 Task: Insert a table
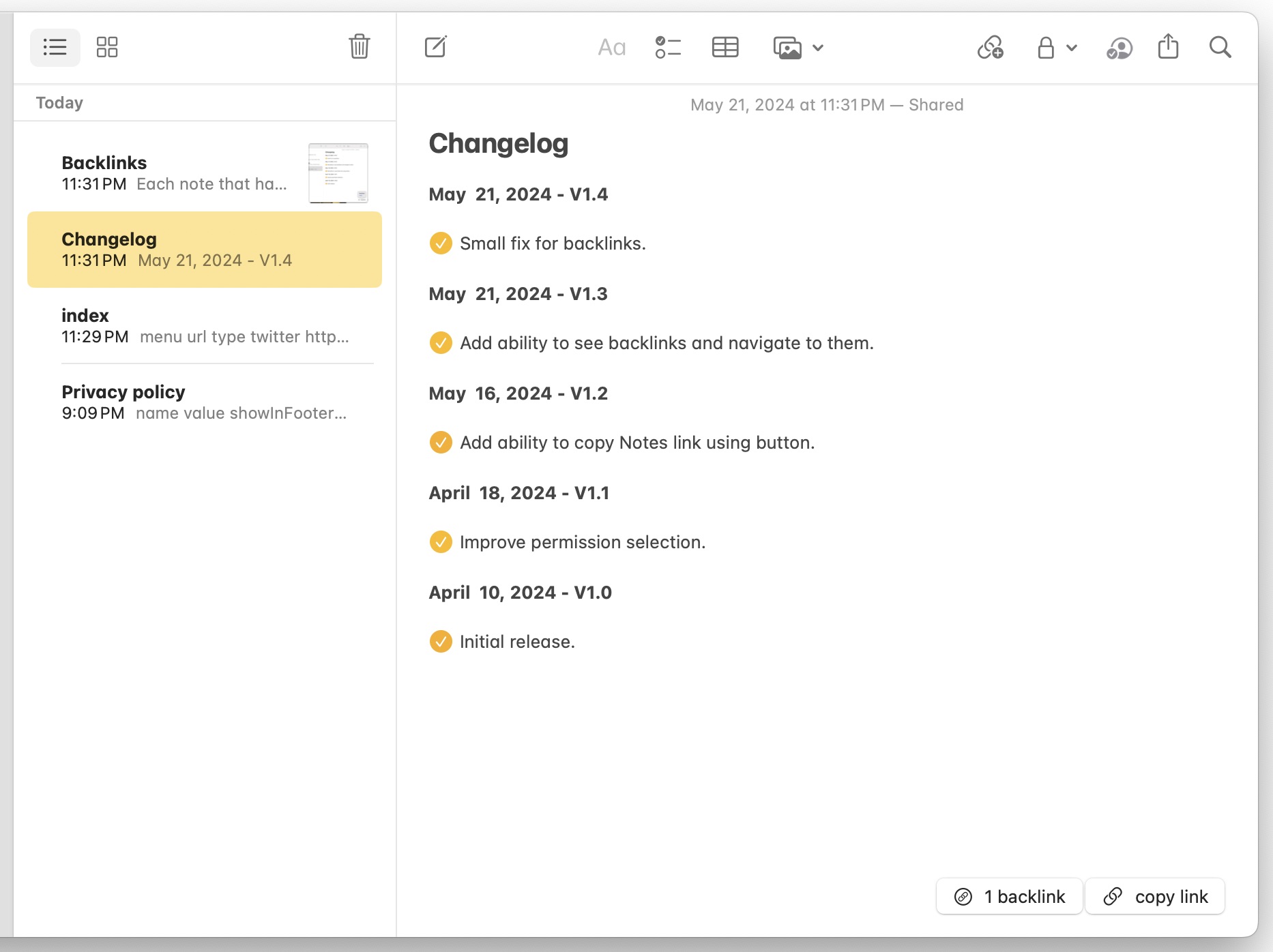coord(725,48)
